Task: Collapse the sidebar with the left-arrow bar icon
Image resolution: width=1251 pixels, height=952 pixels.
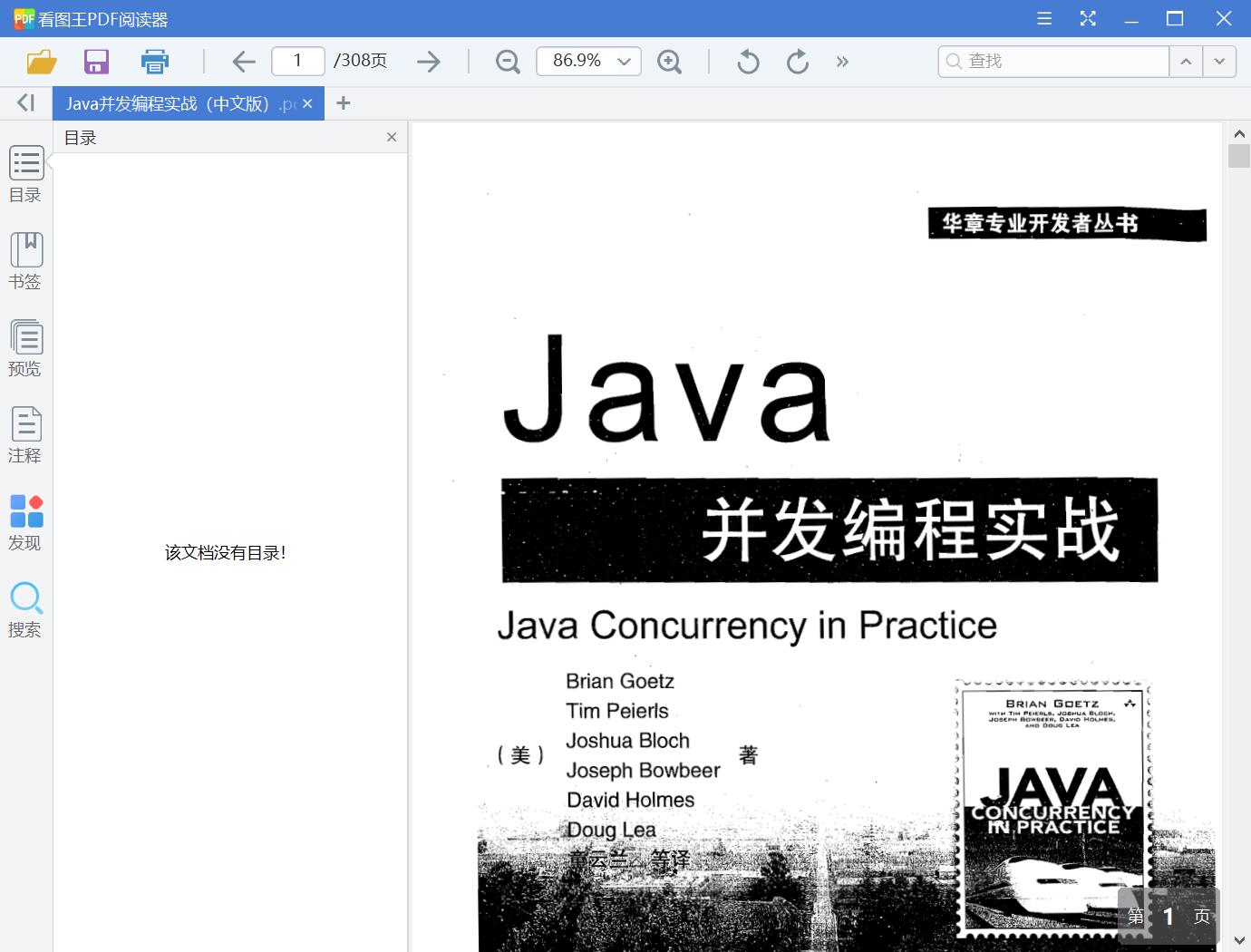Action: [x=25, y=102]
